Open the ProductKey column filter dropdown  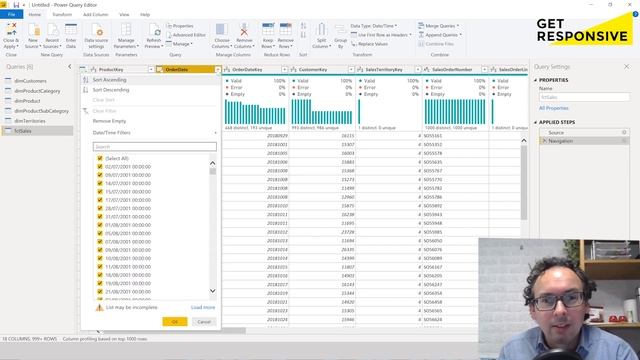click(x=151, y=70)
